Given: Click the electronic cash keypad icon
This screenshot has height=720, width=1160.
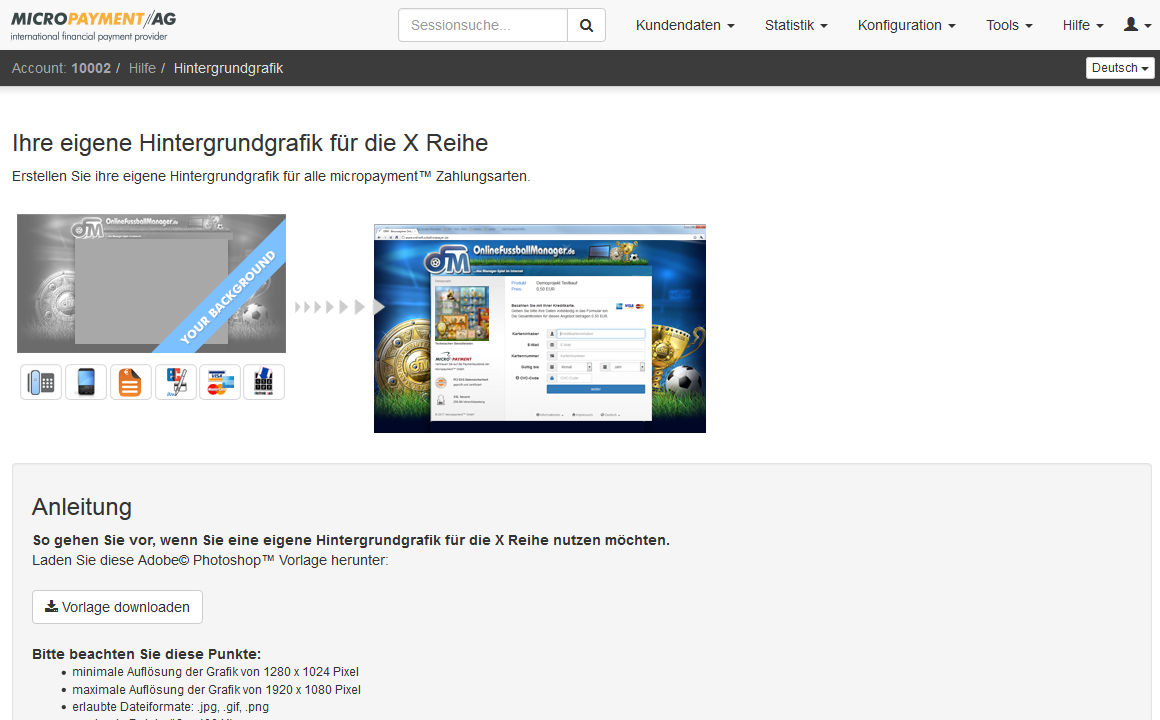Looking at the screenshot, I should click(264, 382).
